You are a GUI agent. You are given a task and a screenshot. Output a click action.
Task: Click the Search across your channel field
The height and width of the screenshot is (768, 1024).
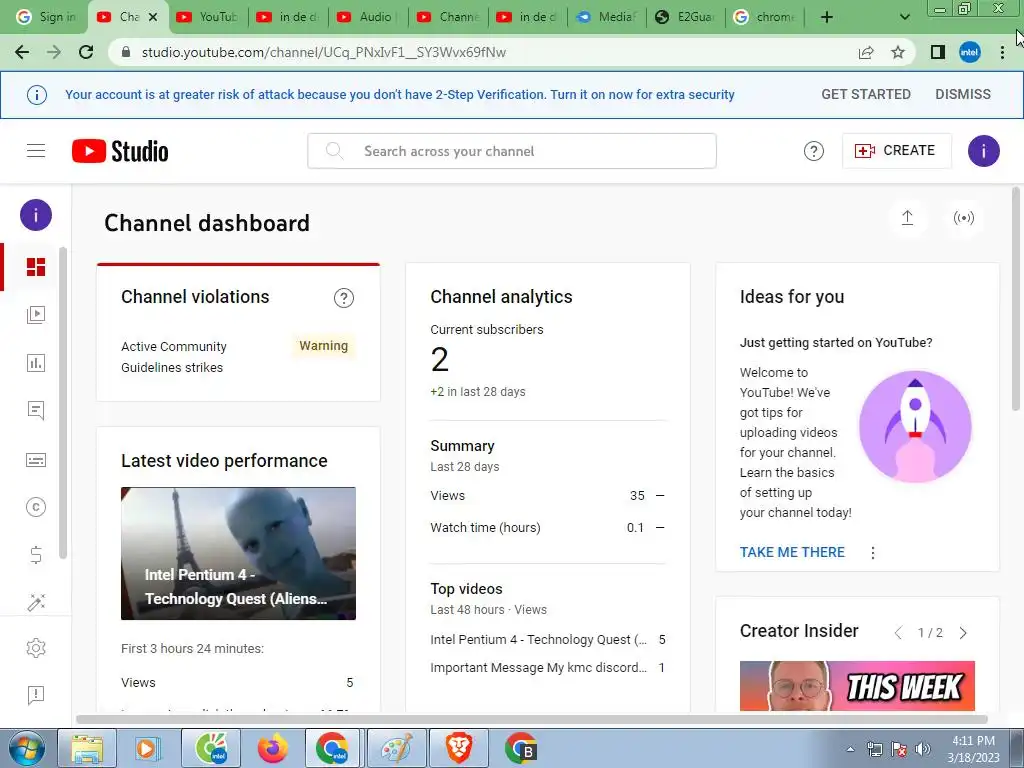point(512,151)
